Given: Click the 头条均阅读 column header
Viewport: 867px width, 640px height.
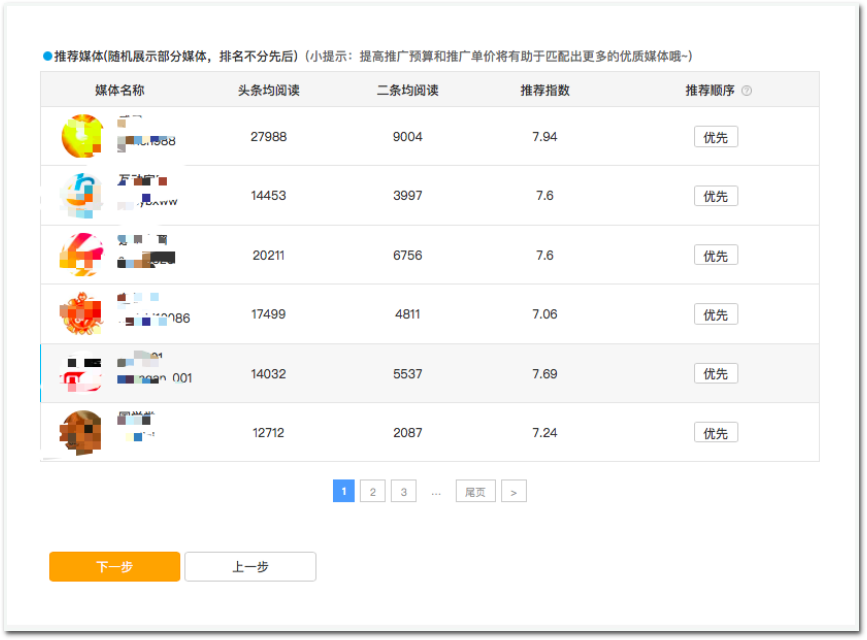Looking at the screenshot, I should pyautogui.click(x=268, y=90).
